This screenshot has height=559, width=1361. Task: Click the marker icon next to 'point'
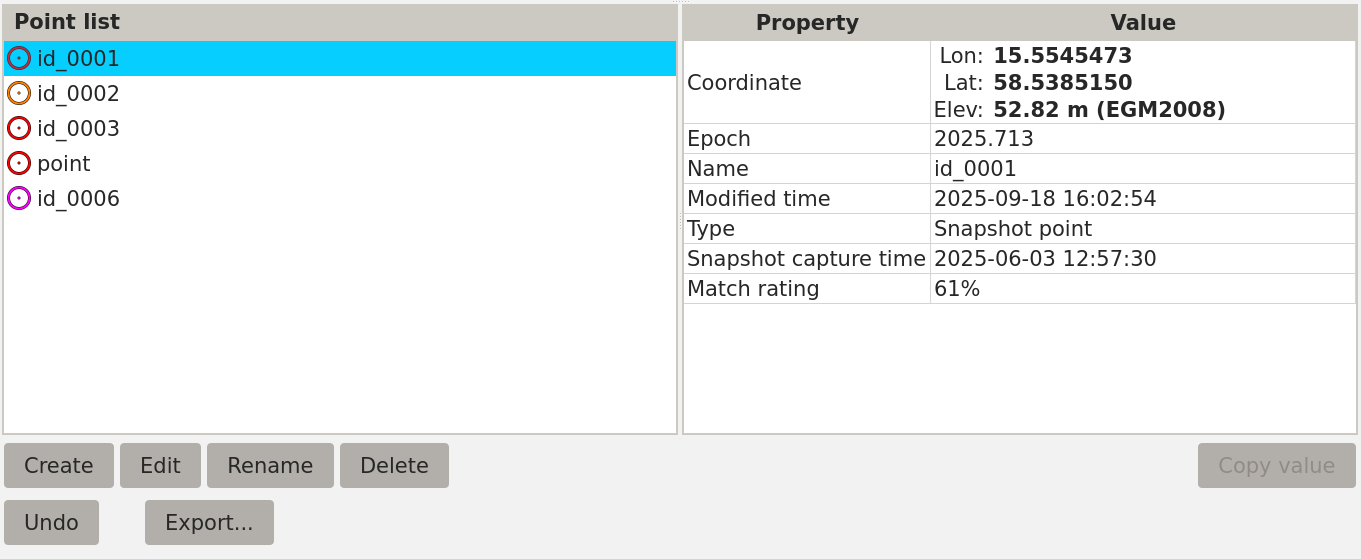pyautogui.click(x=19, y=163)
